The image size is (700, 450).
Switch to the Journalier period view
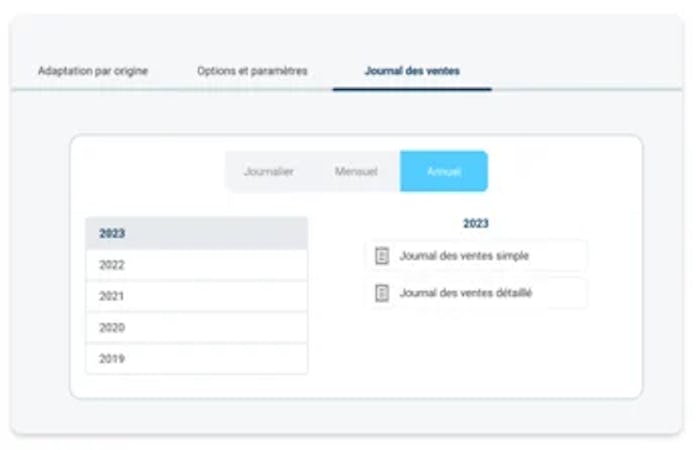point(268,171)
